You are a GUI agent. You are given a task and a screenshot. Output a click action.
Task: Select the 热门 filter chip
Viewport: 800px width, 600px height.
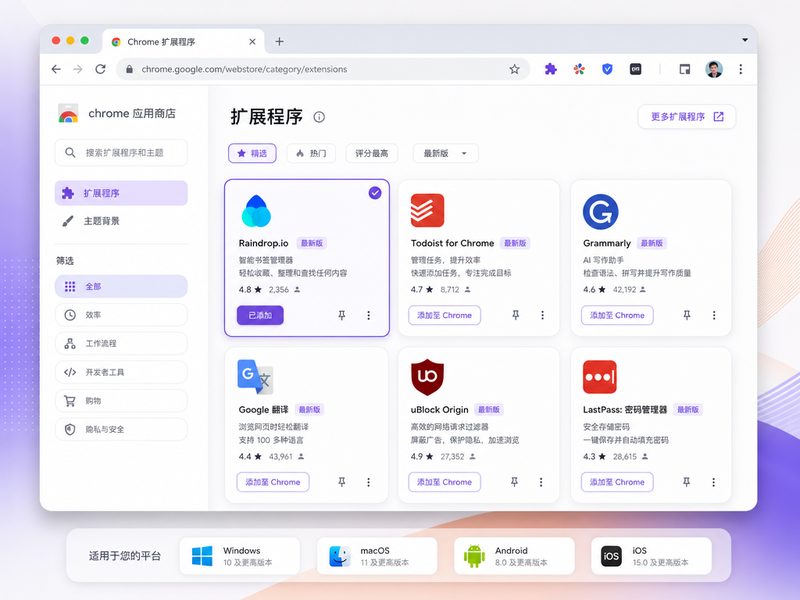[x=311, y=153]
